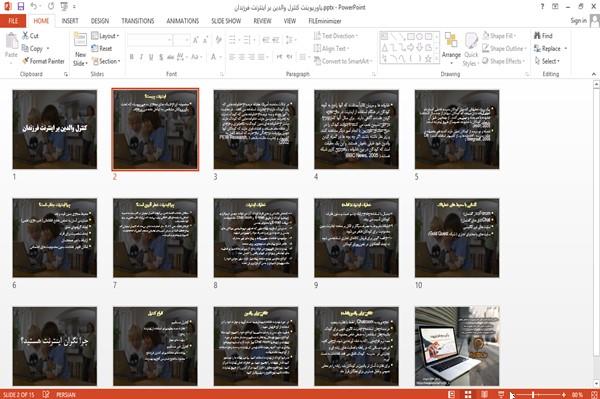
Task: Toggle Strikethrough formatting
Action: 171,57
